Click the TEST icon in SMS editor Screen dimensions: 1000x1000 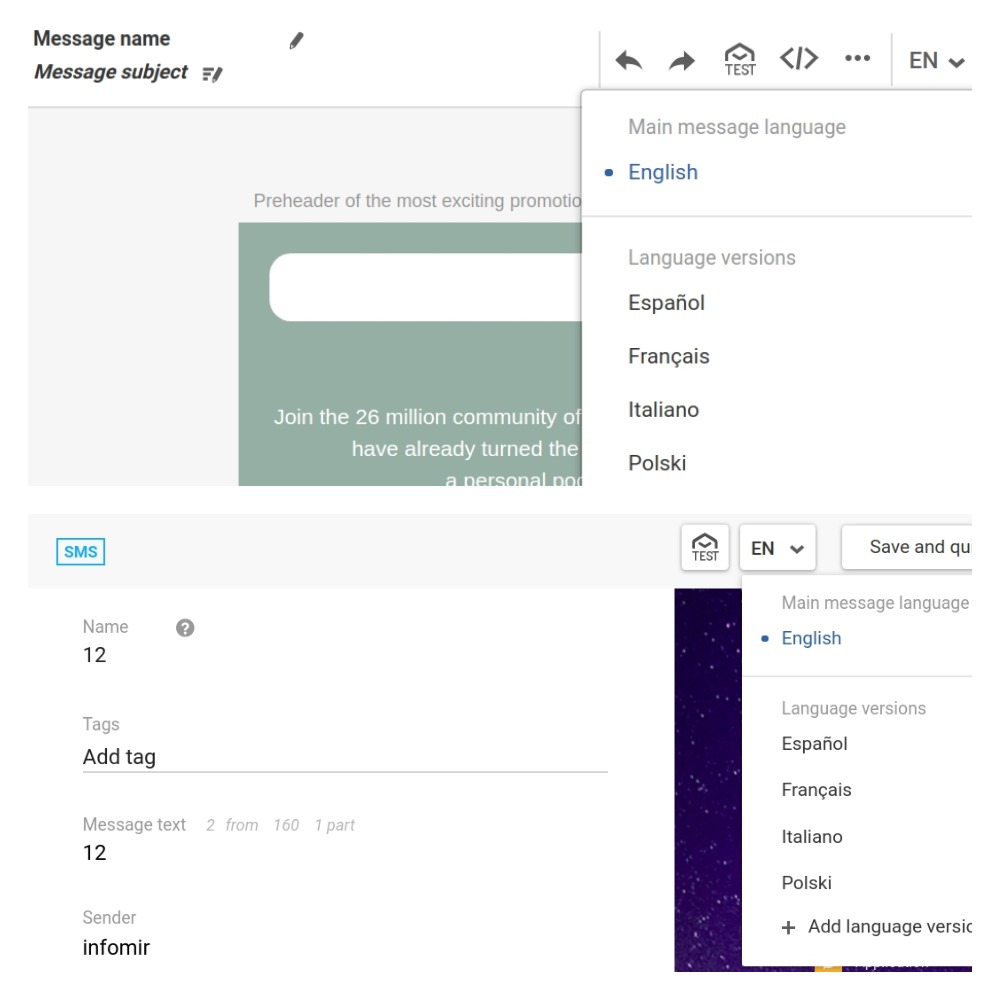[705, 547]
